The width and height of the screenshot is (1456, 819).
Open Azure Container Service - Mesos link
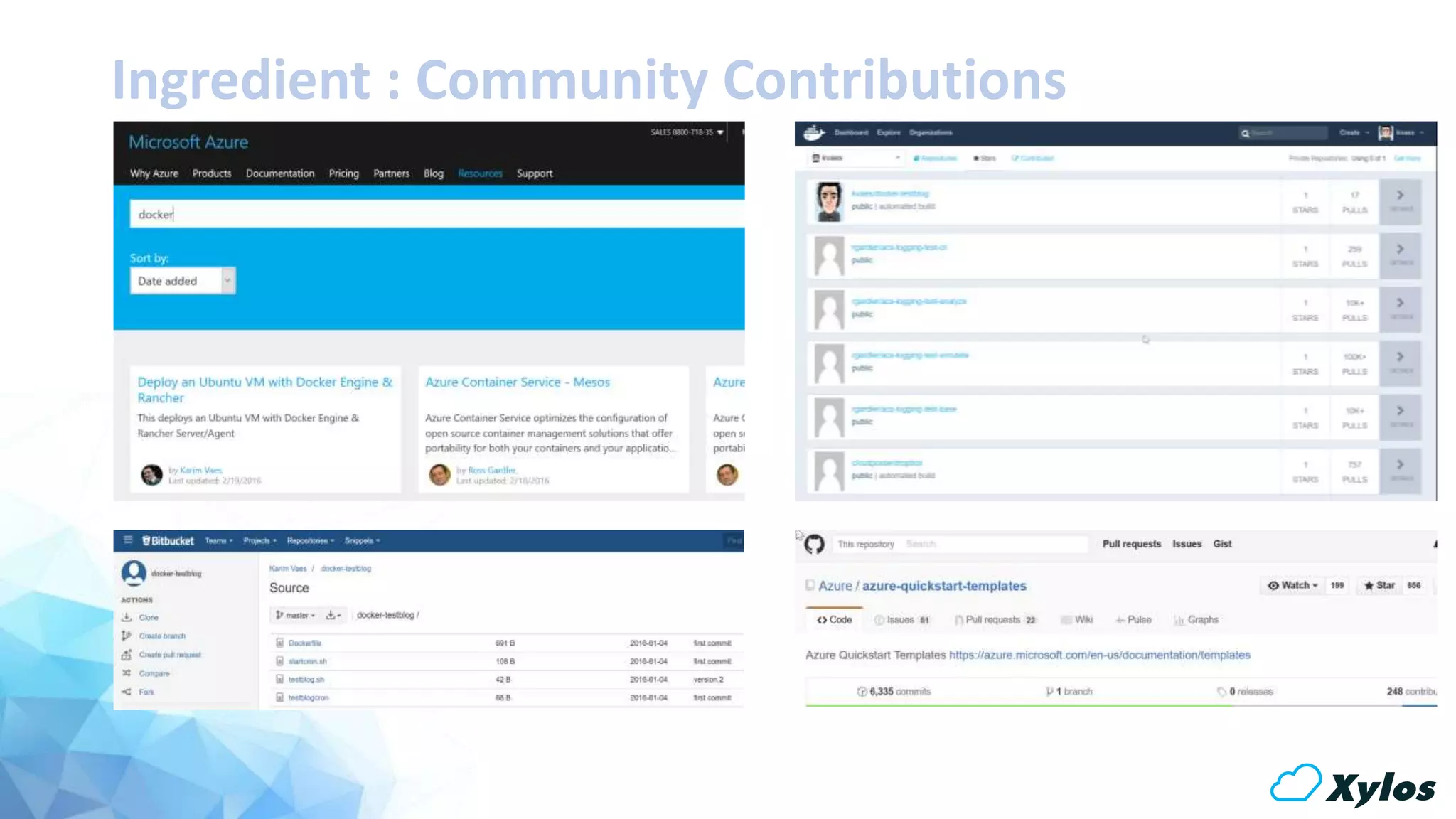point(518,382)
